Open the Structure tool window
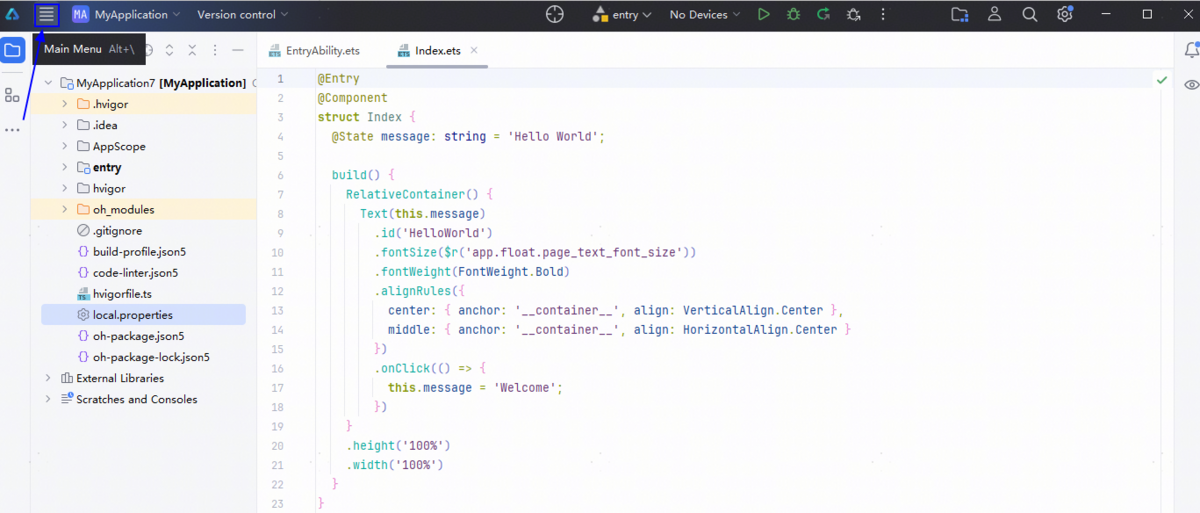The width and height of the screenshot is (1200, 513). pyautogui.click(x=12, y=95)
